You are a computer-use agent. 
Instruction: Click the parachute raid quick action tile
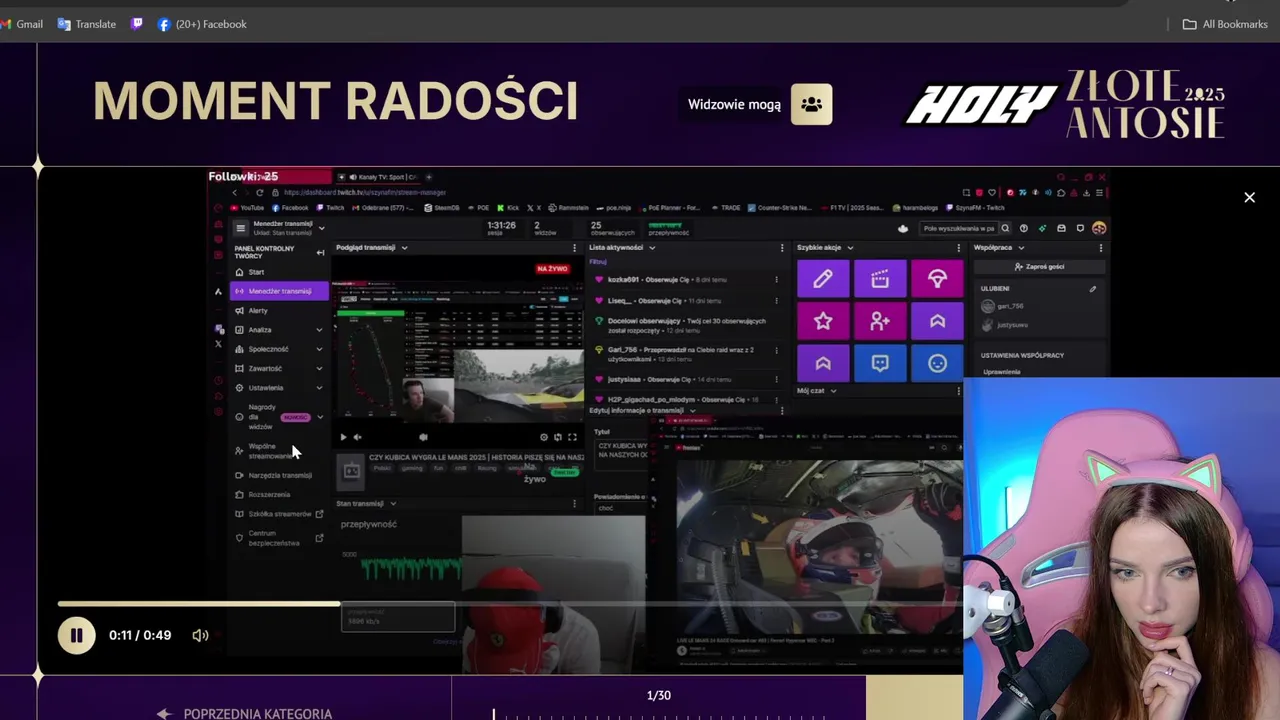pyautogui.click(x=937, y=279)
